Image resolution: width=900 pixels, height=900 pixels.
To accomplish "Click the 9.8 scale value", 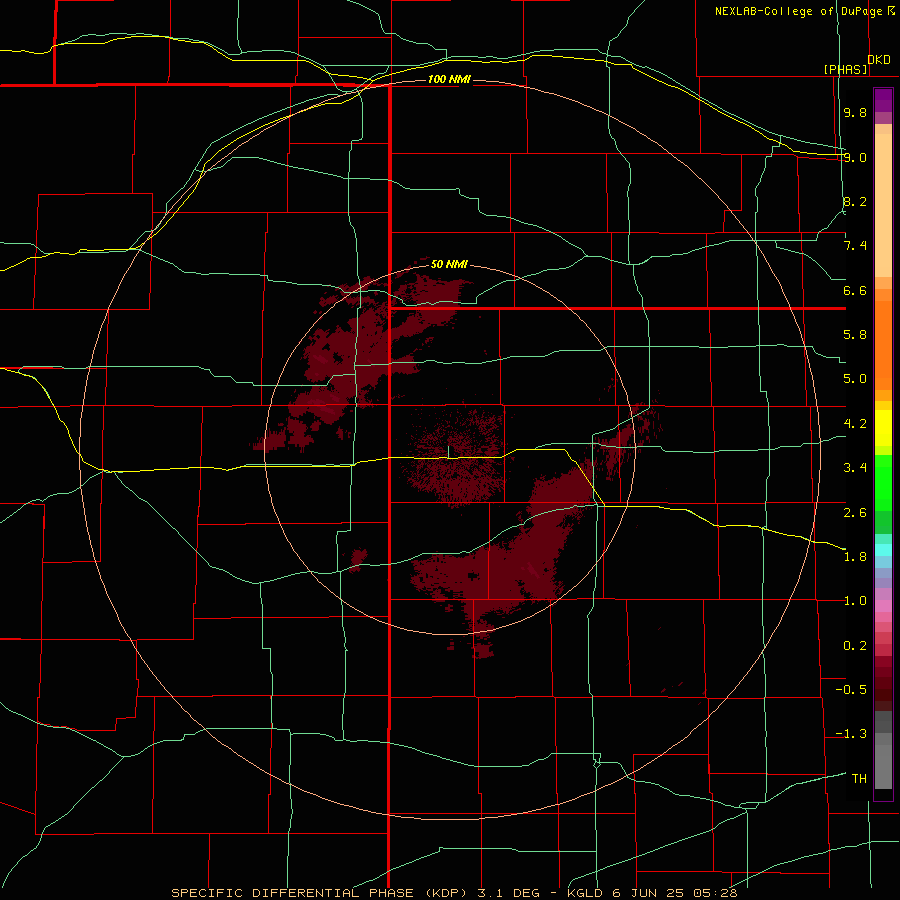I will (855, 112).
